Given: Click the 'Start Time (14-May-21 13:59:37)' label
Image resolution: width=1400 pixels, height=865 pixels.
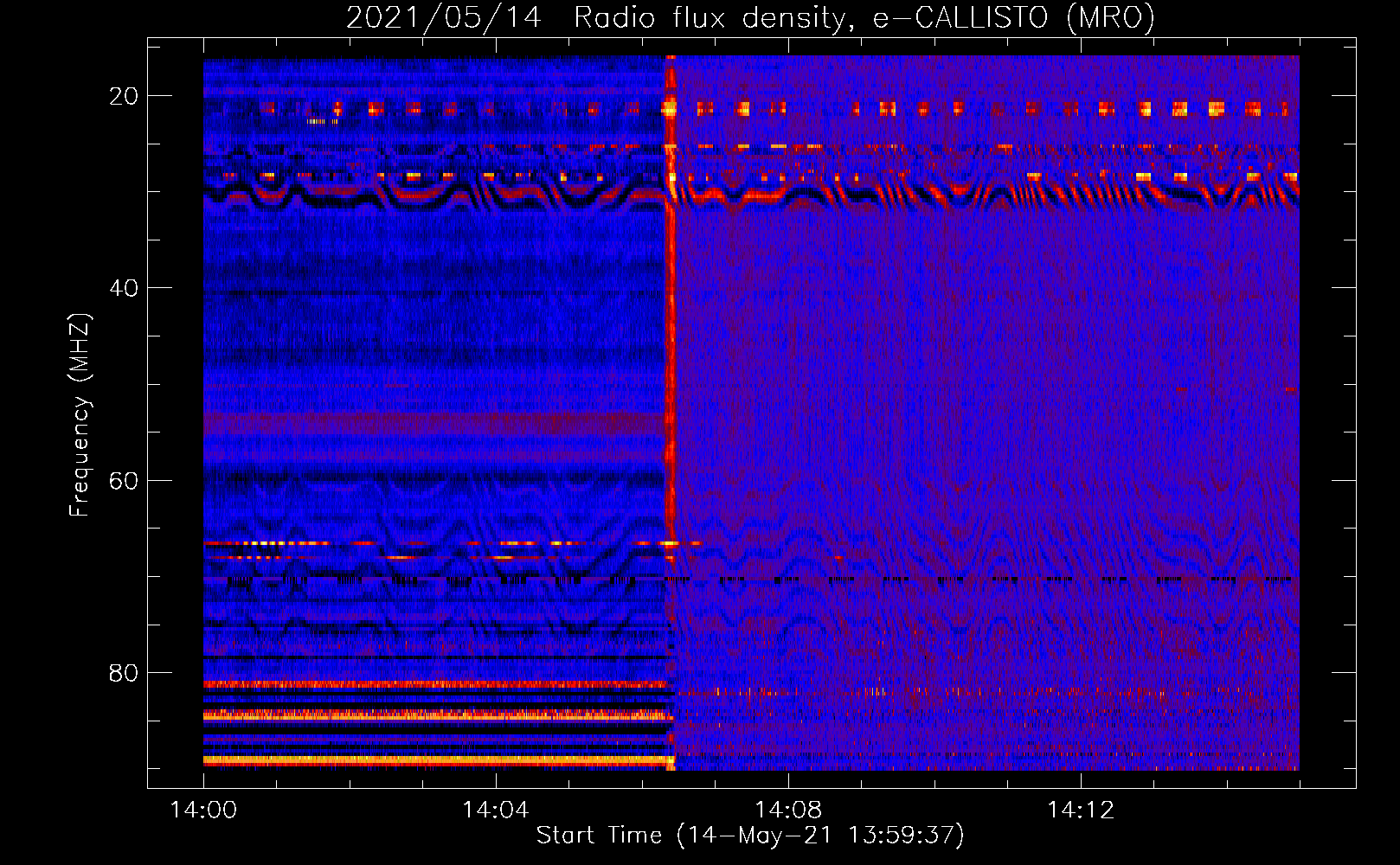Looking at the screenshot, I should (750, 836).
